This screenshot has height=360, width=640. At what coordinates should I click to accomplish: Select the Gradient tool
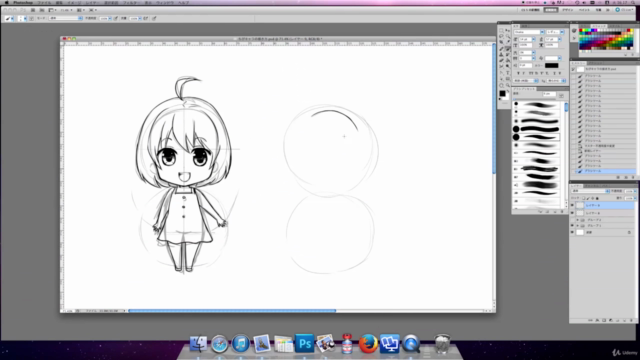click(508, 60)
